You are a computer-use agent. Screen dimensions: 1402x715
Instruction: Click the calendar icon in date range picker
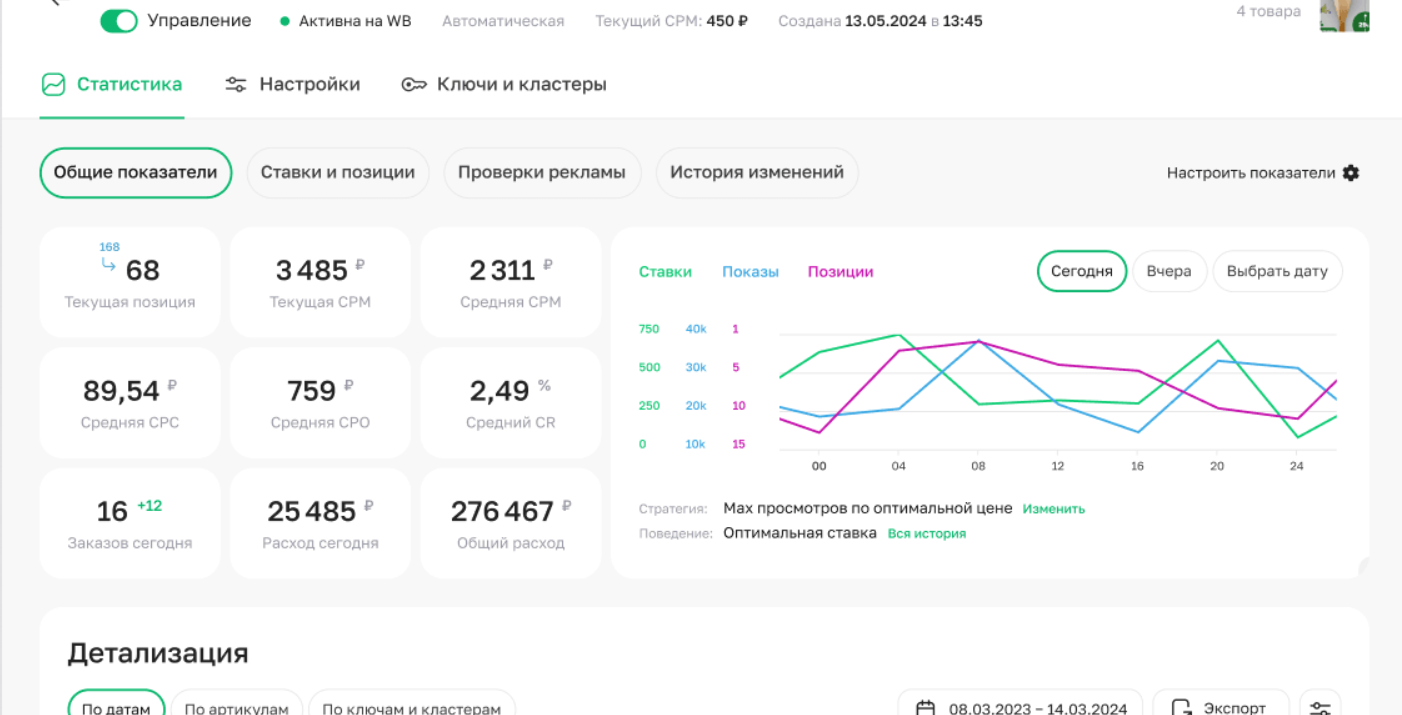point(925,706)
